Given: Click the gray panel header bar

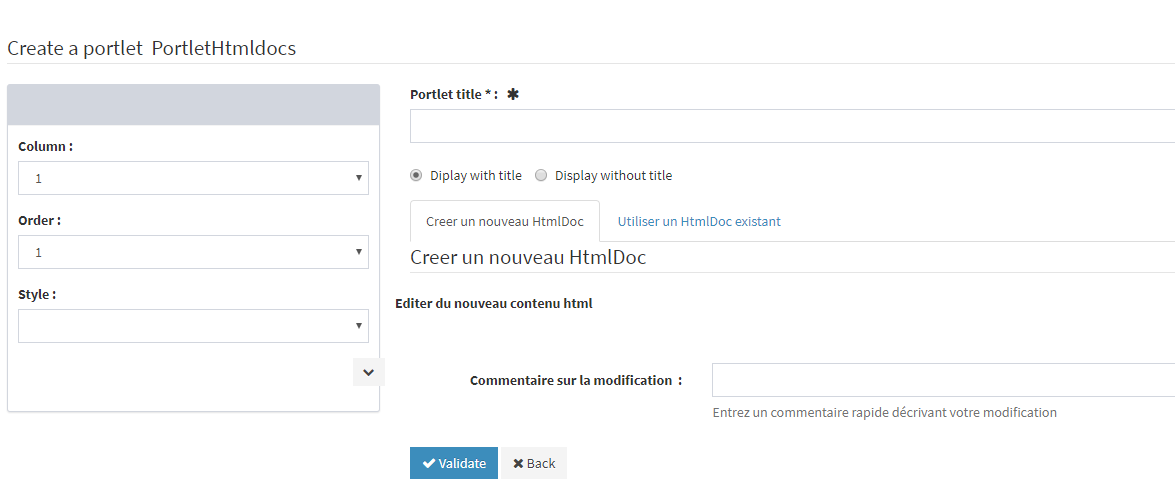Looking at the screenshot, I should point(193,105).
